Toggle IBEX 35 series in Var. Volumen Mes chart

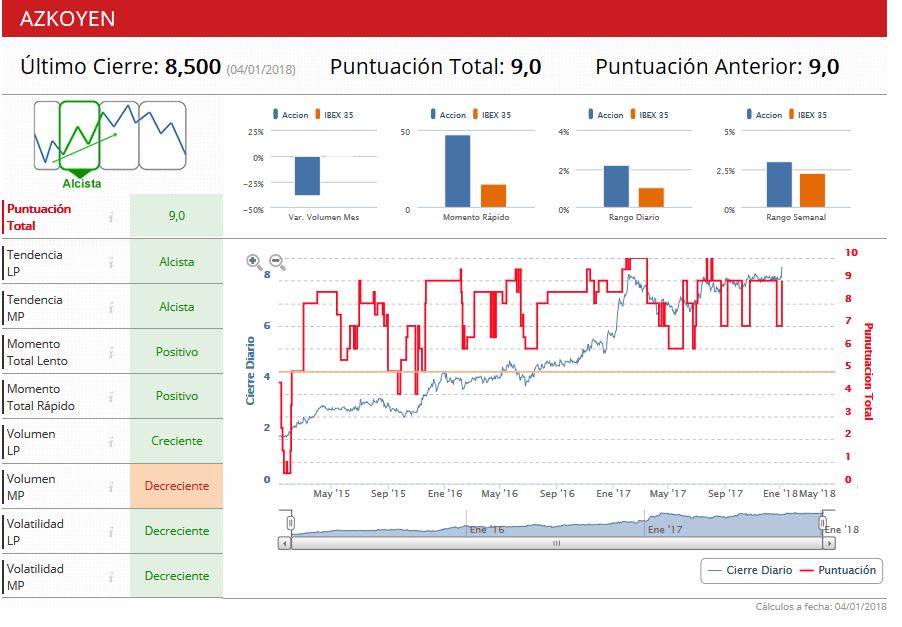pyautogui.click(x=334, y=115)
